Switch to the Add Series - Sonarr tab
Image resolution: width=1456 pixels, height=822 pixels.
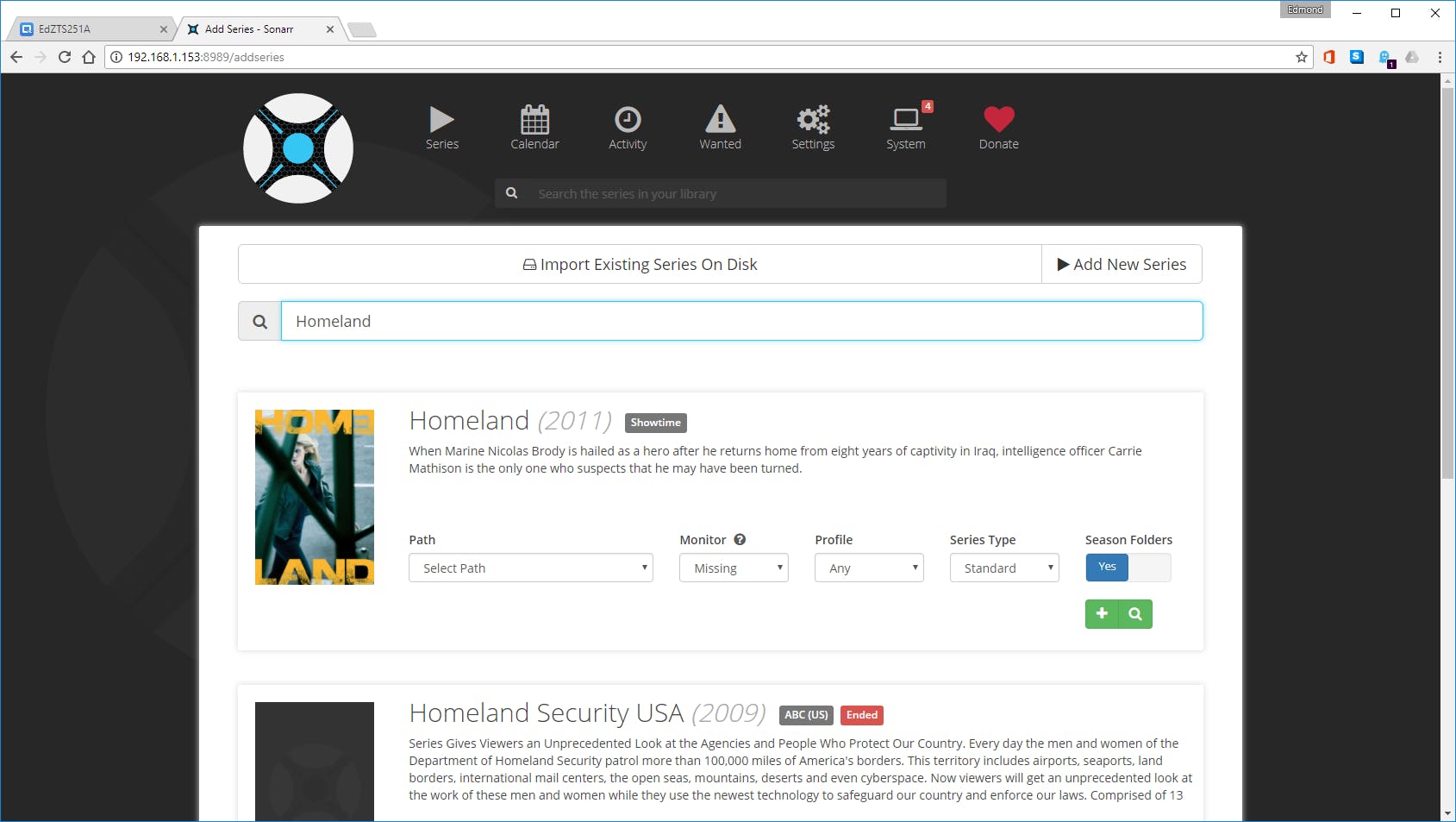click(260, 29)
